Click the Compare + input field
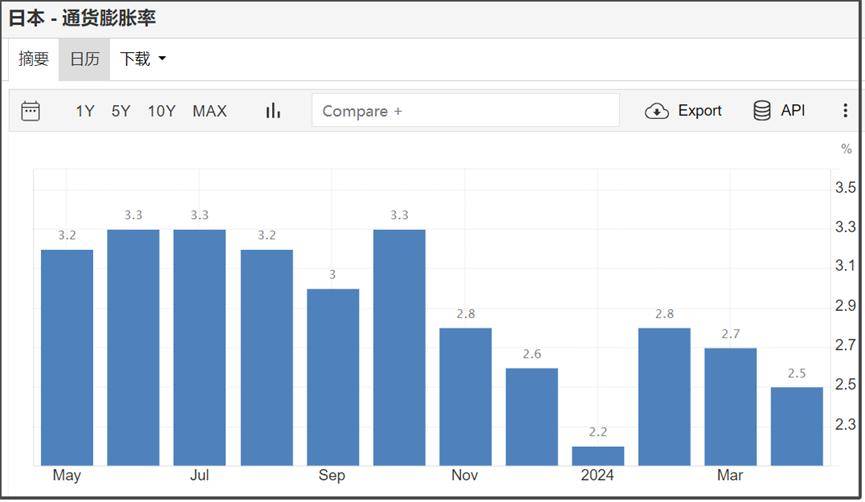This screenshot has width=865, height=502. pos(465,110)
